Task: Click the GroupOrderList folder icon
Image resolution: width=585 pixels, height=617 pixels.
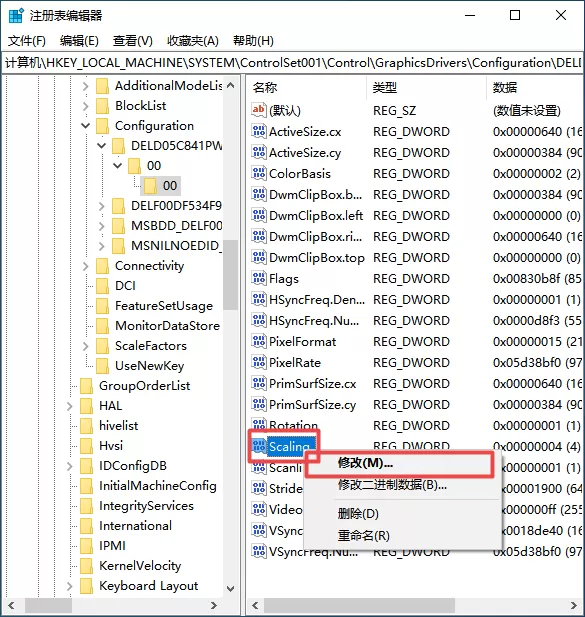Action: coord(86,386)
